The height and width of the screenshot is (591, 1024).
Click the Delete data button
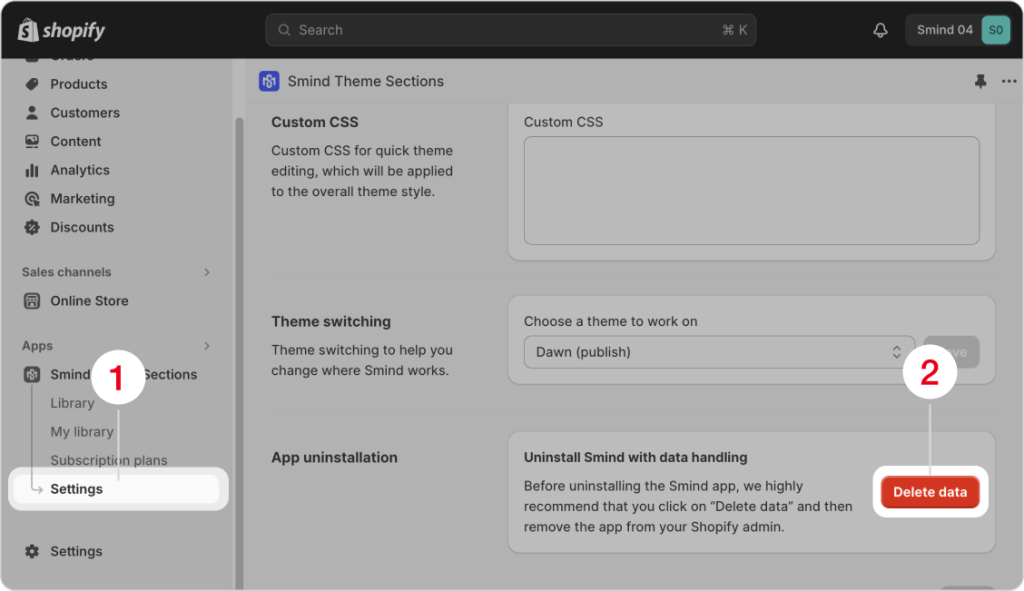pyautogui.click(x=929, y=492)
